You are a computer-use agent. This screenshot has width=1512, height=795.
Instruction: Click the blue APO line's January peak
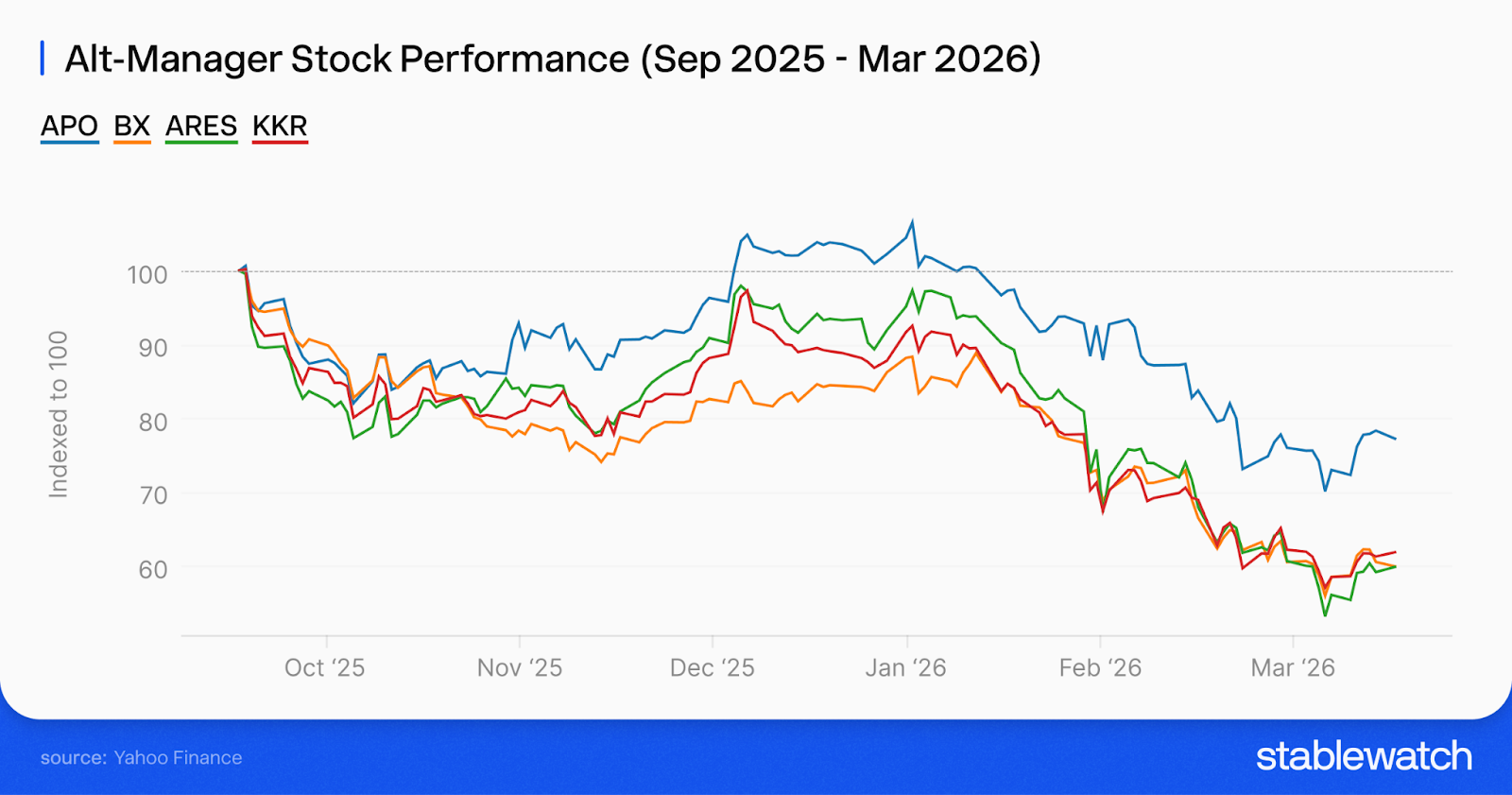click(912, 222)
